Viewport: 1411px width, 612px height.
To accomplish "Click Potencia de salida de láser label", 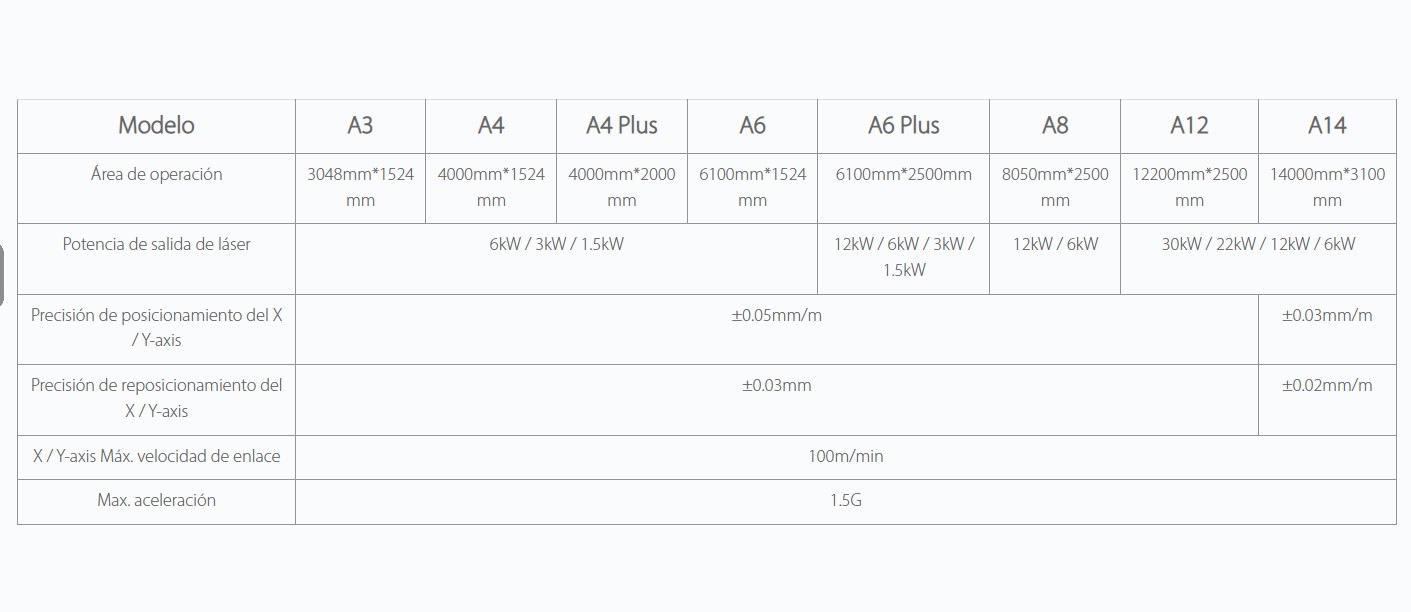I will [156, 244].
